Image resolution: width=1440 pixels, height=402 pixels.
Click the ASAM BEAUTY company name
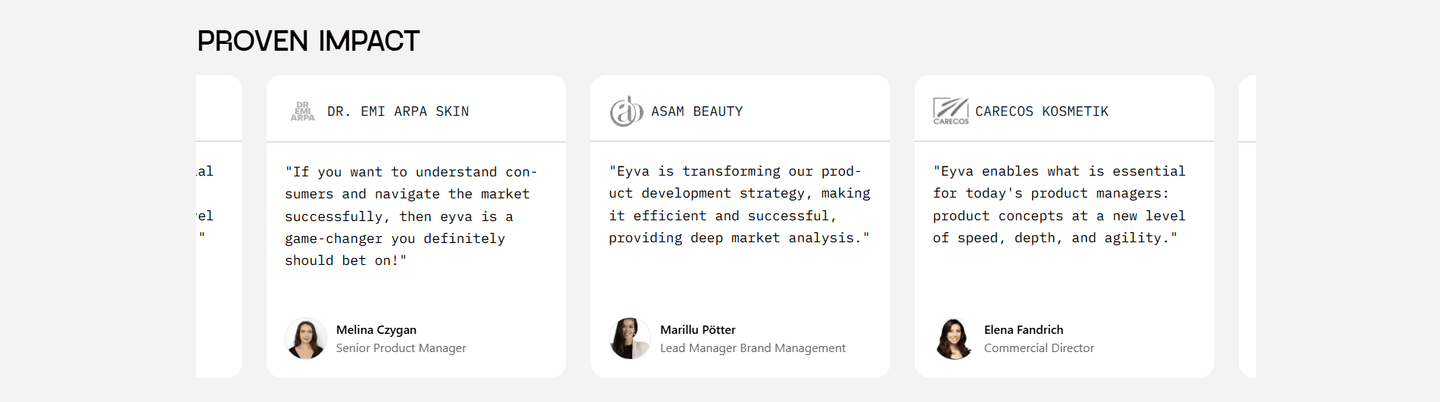click(x=697, y=111)
